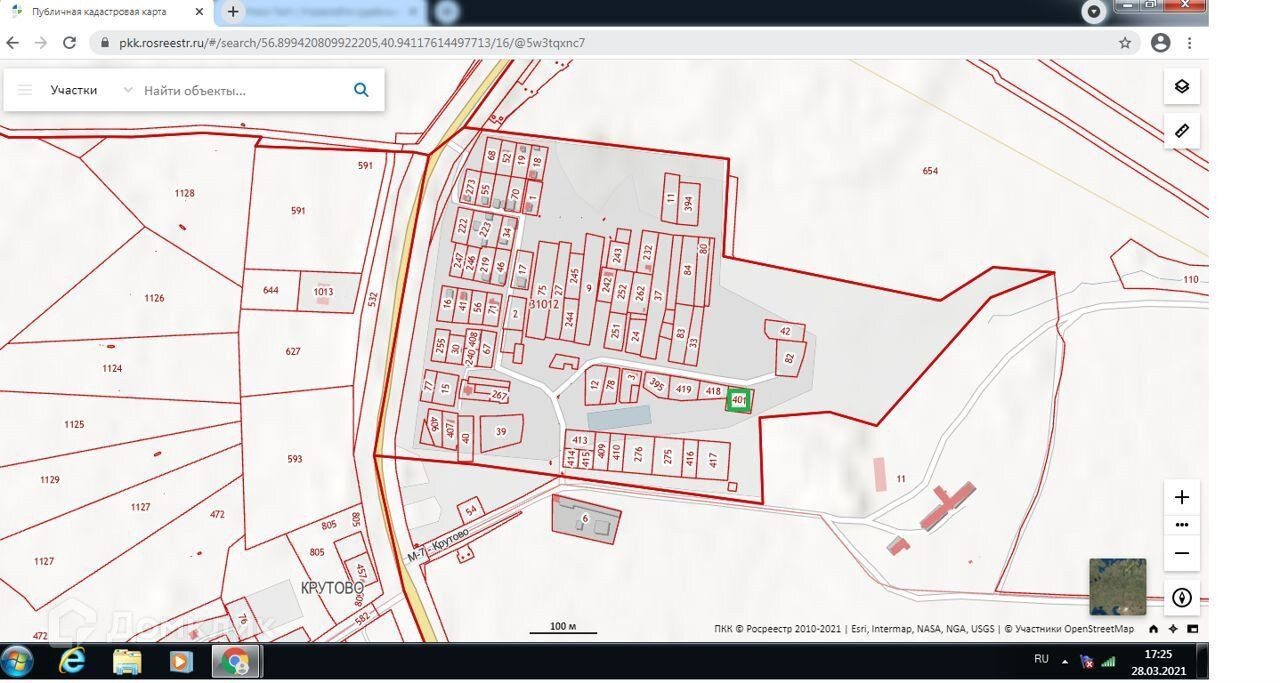Screen dimensions: 1280x683
Task: Click the magnifier search icon
Action: [361, 90]
